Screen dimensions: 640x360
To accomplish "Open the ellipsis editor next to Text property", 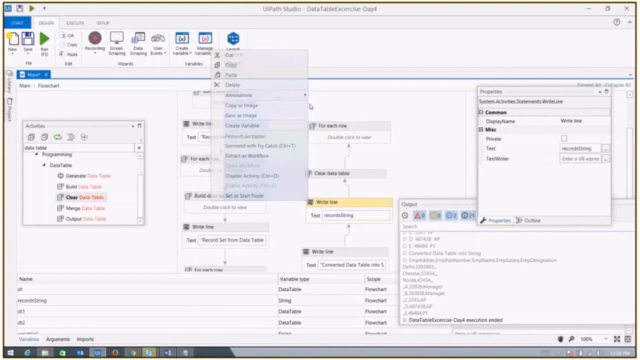I will pos(606,149).
